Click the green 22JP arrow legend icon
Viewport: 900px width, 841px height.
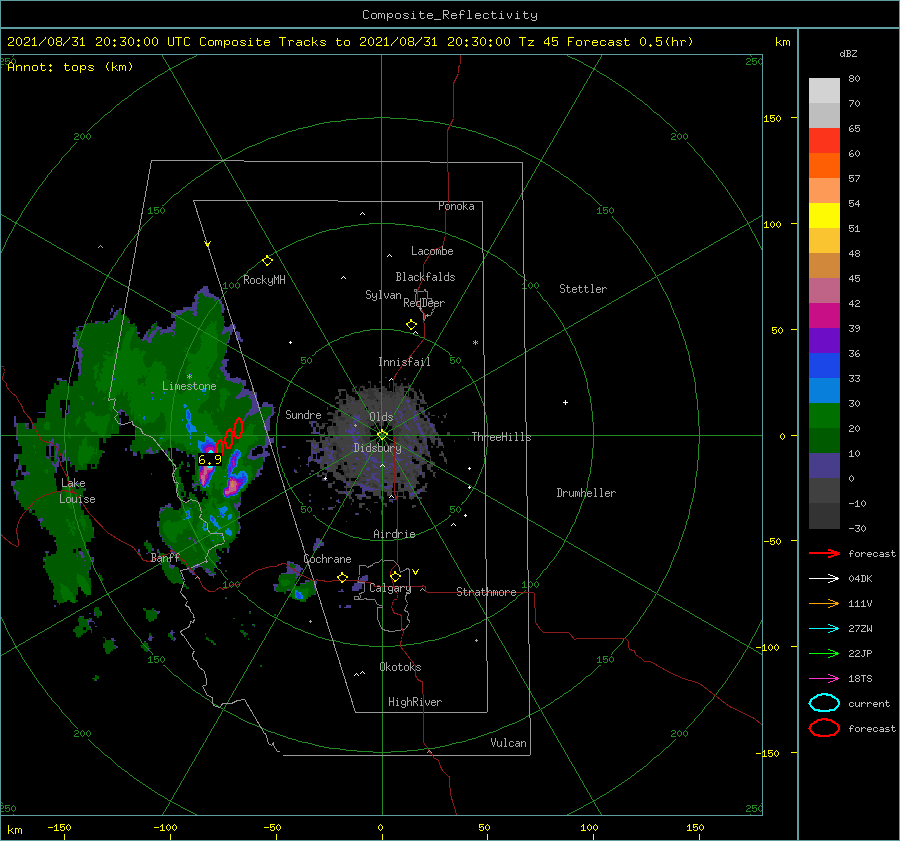coord(824,653)
